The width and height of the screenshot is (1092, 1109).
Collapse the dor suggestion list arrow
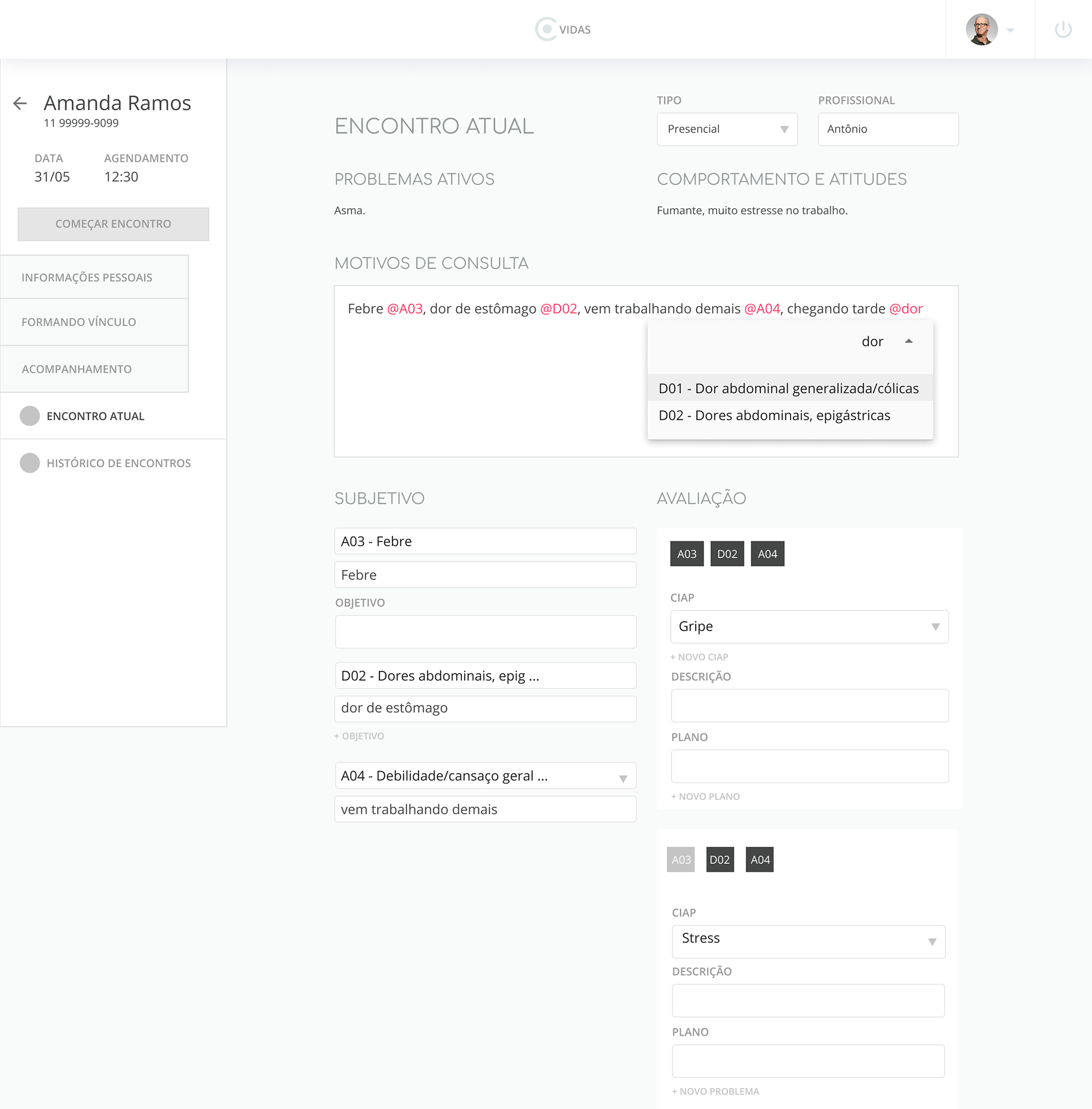(908, 341)
